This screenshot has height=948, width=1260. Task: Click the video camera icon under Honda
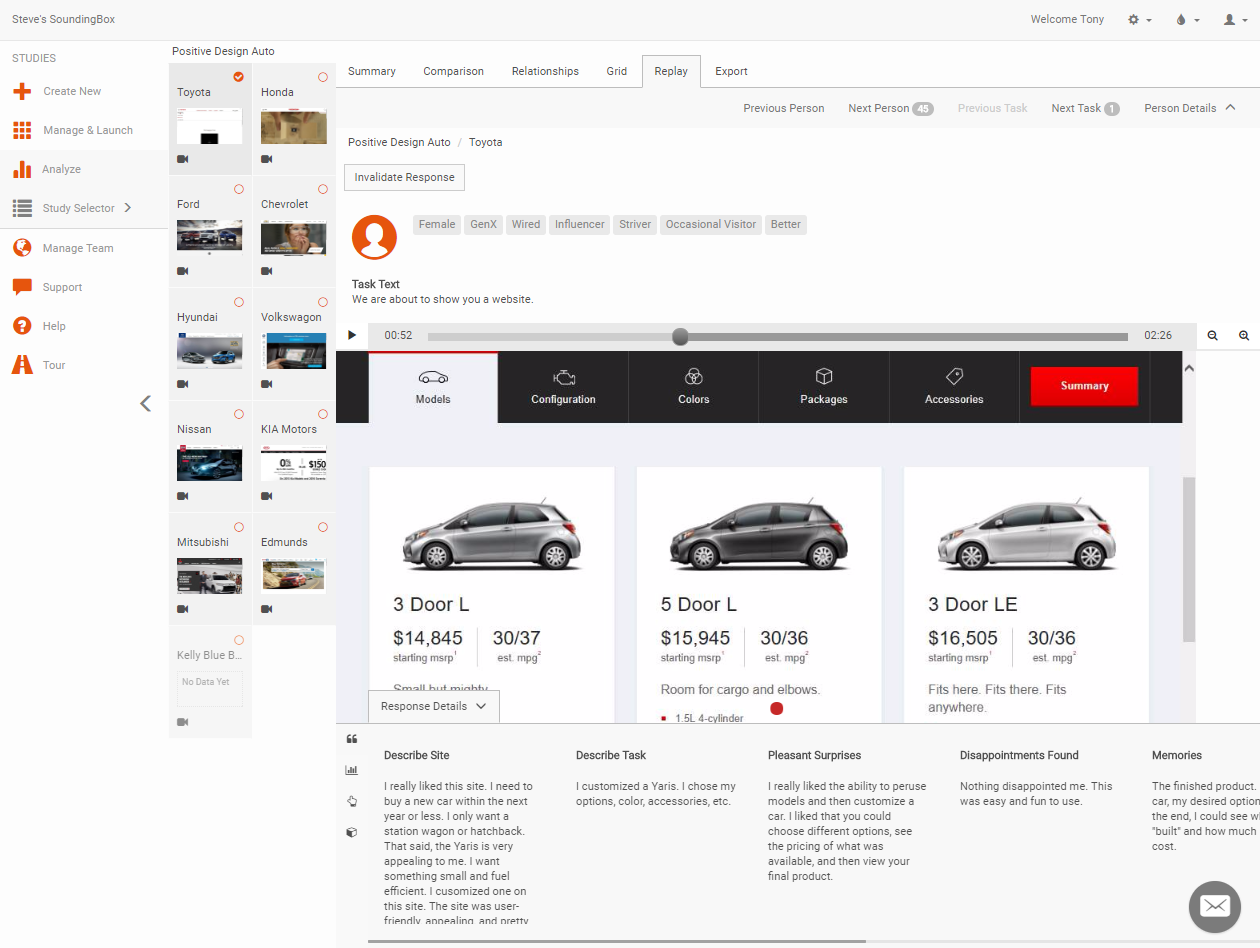tap(267, 159)
